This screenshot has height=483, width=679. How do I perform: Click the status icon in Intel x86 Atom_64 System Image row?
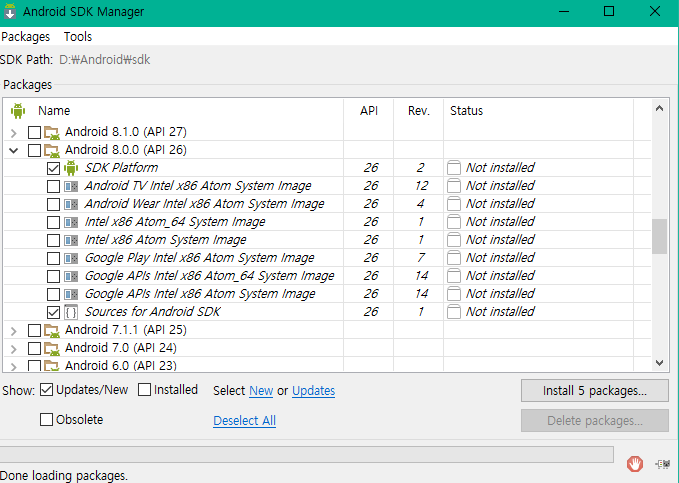pyautogui.click(x=453, y=222)
